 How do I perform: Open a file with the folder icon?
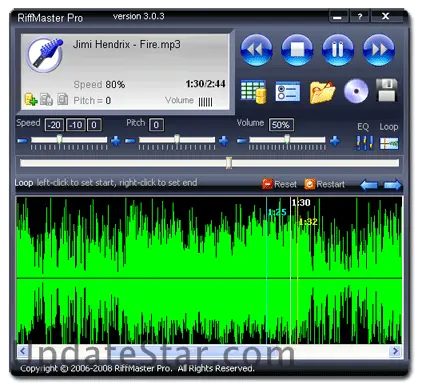[x=322, y=92]
